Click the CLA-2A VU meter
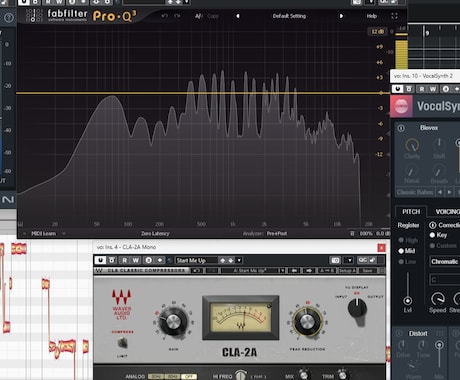Image resolution: width=460 pixels, height=380 pixels. [x=241, y=317]
